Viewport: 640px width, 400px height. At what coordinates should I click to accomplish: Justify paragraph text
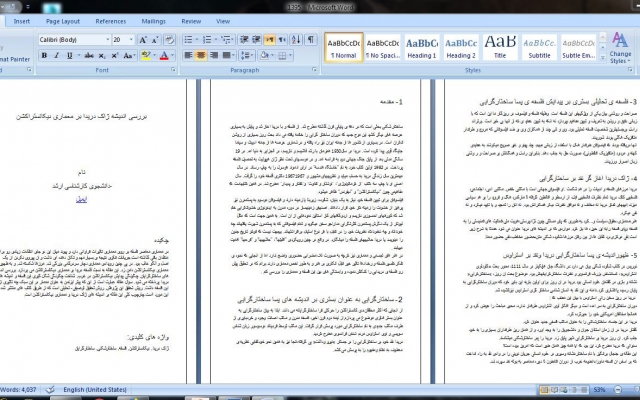pos(226,56)
